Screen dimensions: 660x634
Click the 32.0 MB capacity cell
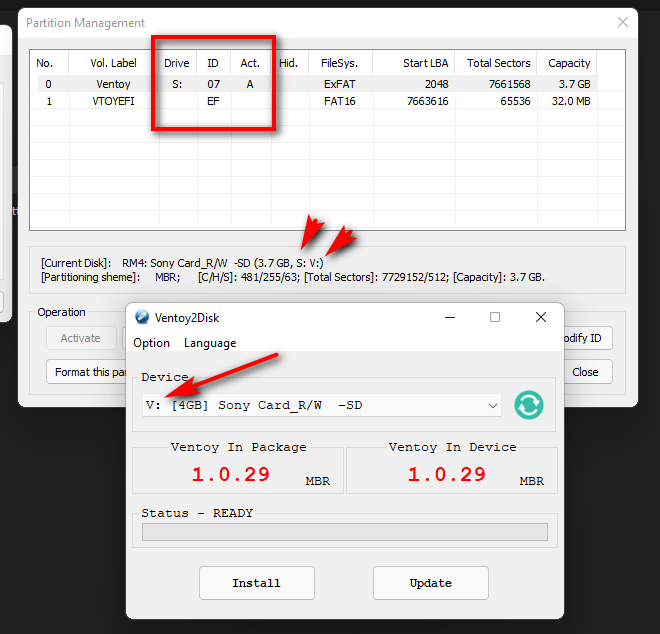point(571,101)
